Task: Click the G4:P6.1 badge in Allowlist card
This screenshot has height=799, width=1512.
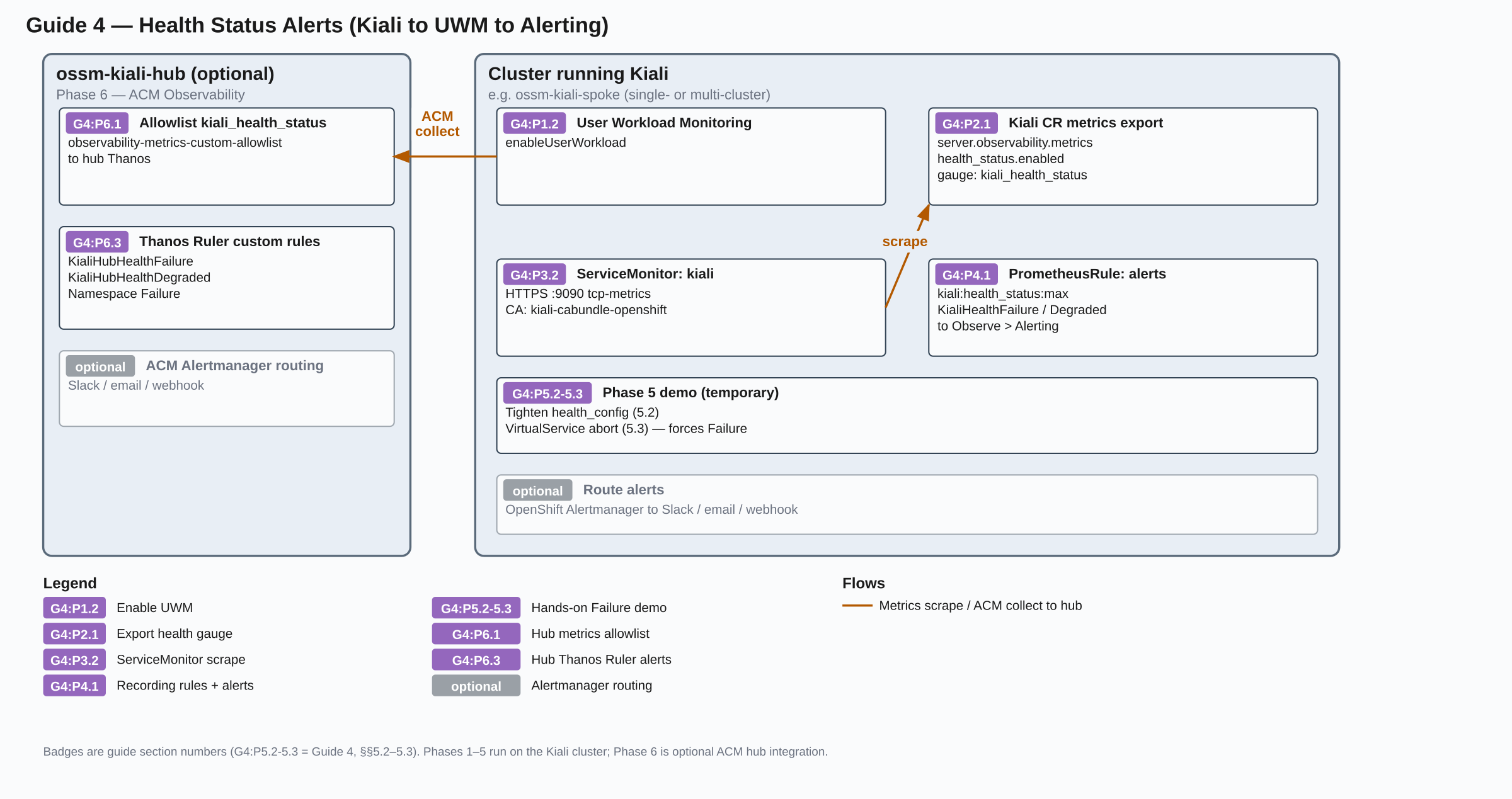Action: pos(97,123)
